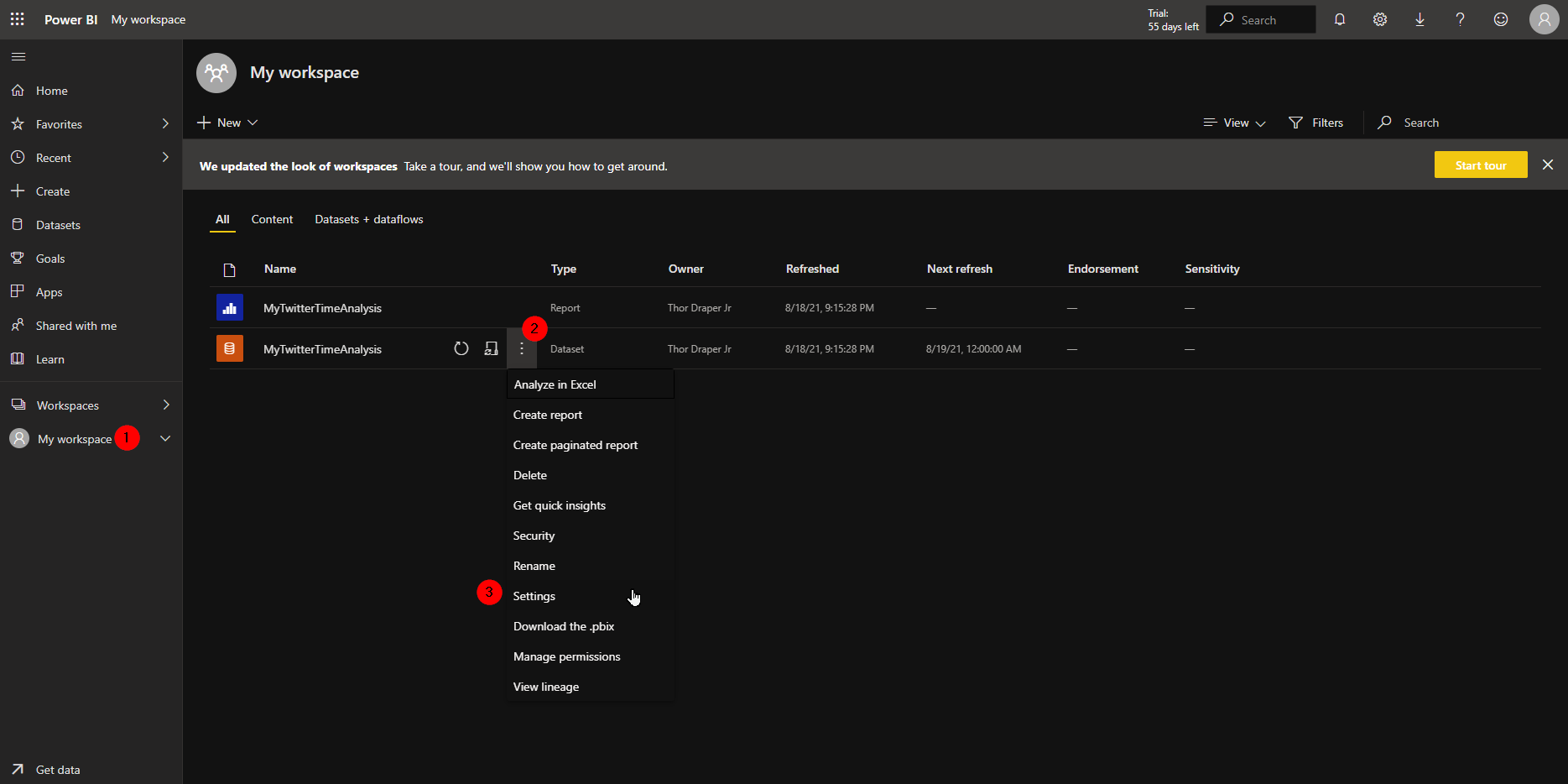This screenshot has width=1568, height=784.
Task: Switch to the Content tab
Action: (x=272, y=219)
